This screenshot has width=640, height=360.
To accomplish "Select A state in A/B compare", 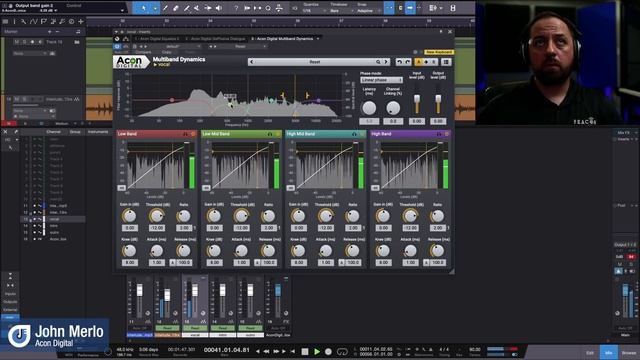I will point(418,62).
